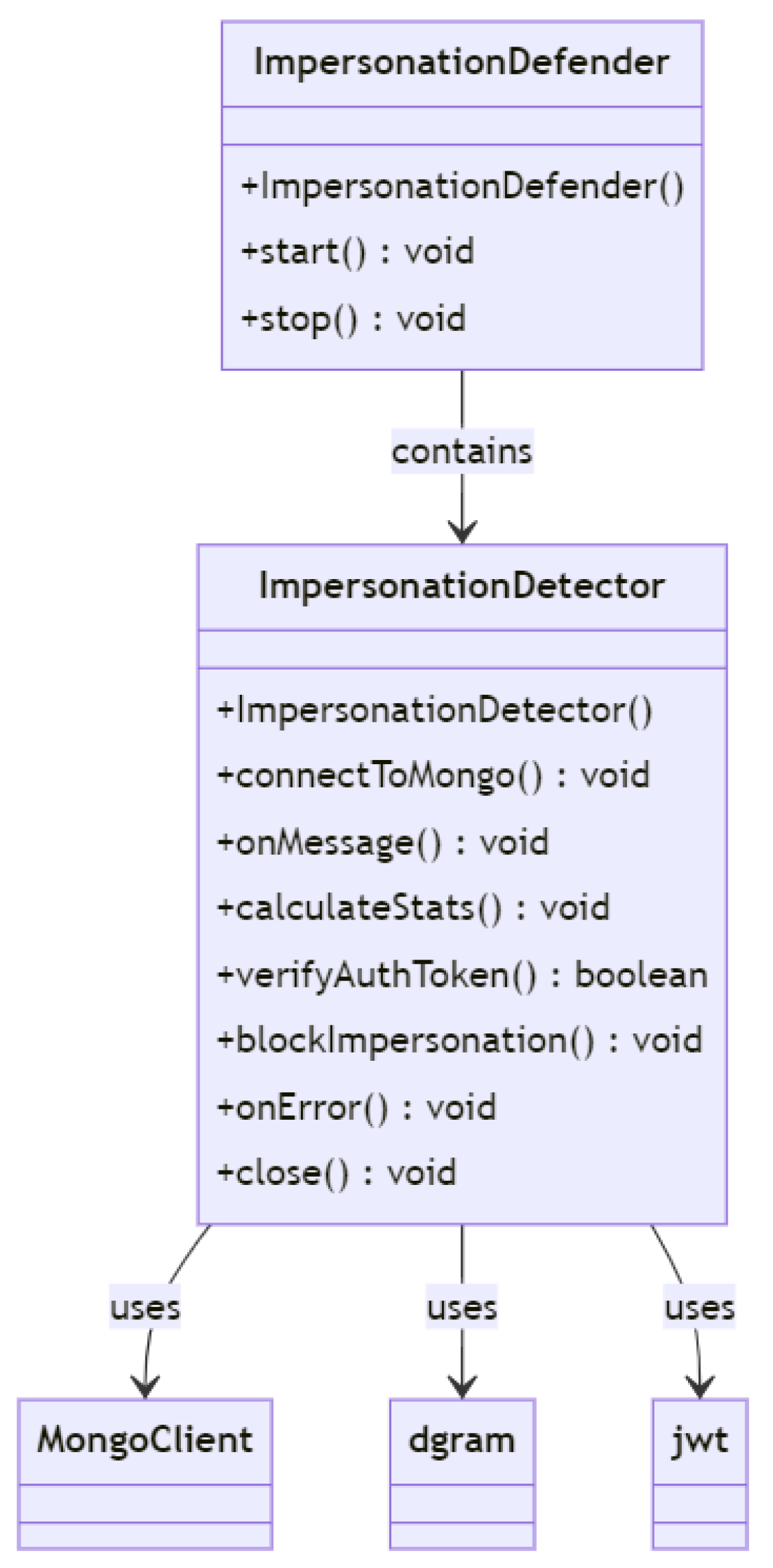This screenshot has width=773, height=1568.
Task: Click the +blockImpersonation() : void method
Action: pyautogui.click(x=459, y=1040)
